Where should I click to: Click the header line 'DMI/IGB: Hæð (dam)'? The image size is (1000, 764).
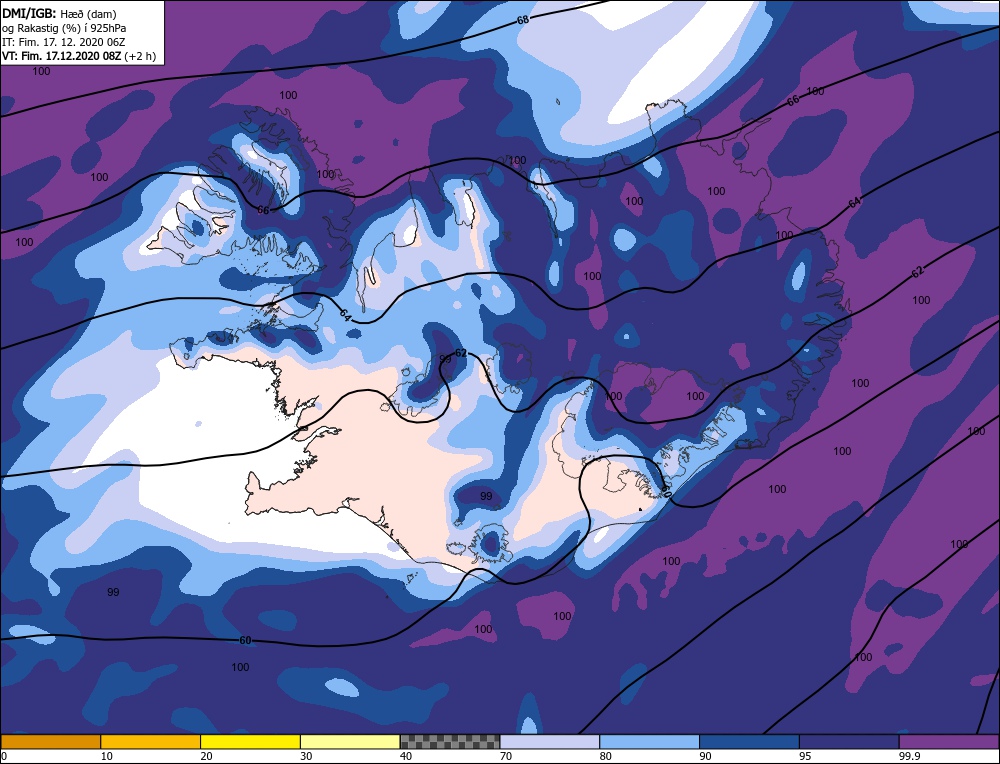coord(60,13)
